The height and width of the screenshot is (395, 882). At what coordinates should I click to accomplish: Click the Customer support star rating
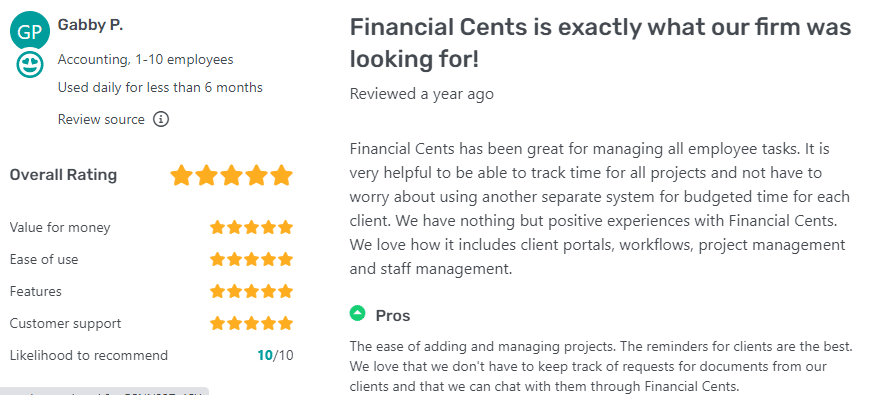[x=251, y=324]
